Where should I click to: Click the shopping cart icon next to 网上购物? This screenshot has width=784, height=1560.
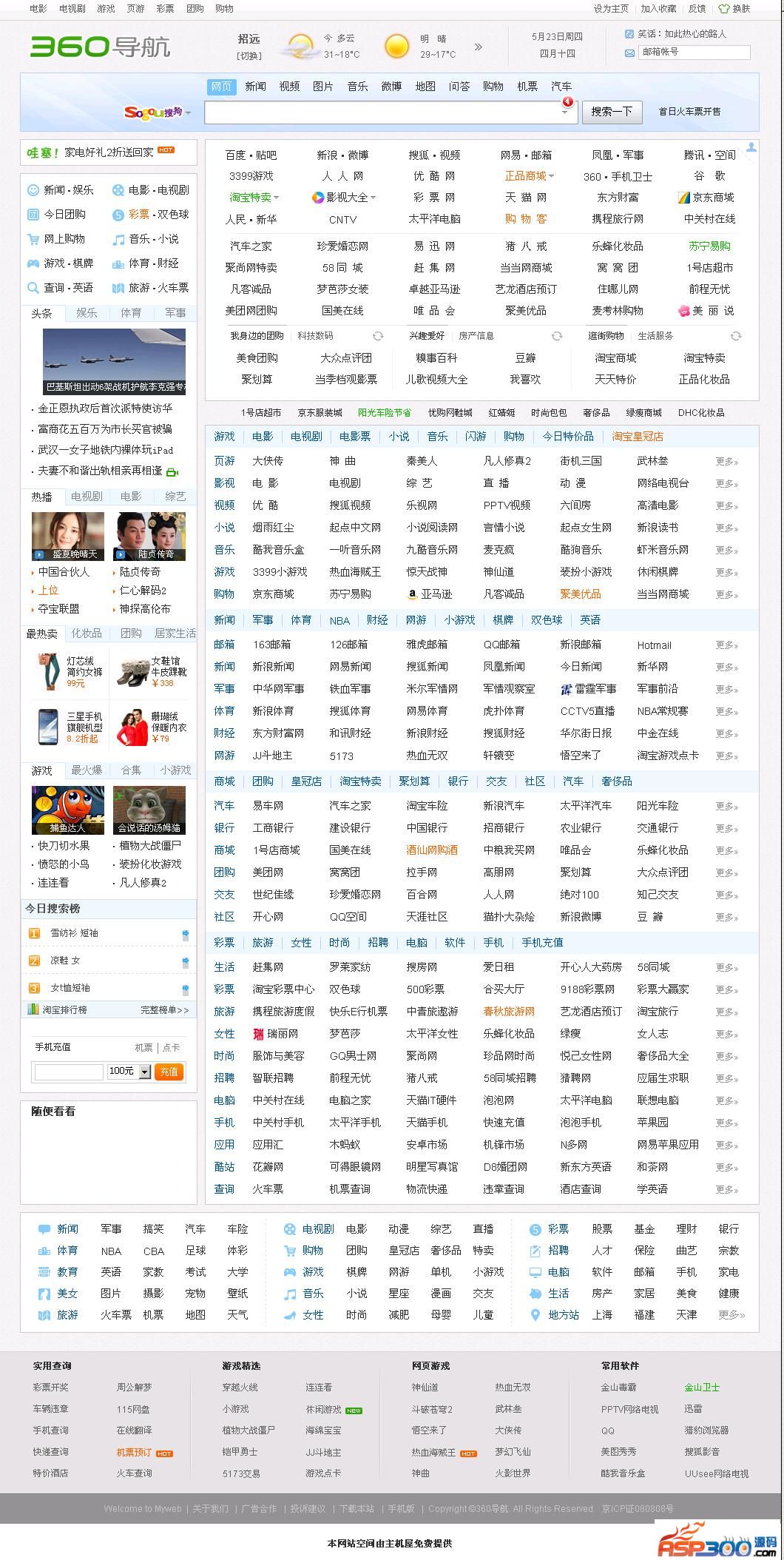point(33,239)
